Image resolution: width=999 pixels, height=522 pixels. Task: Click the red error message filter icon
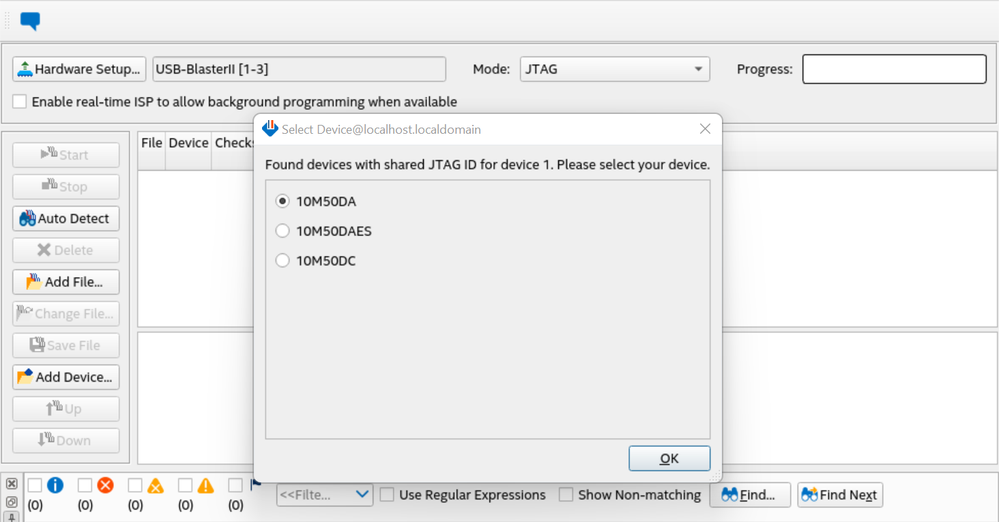pos(105,485)
